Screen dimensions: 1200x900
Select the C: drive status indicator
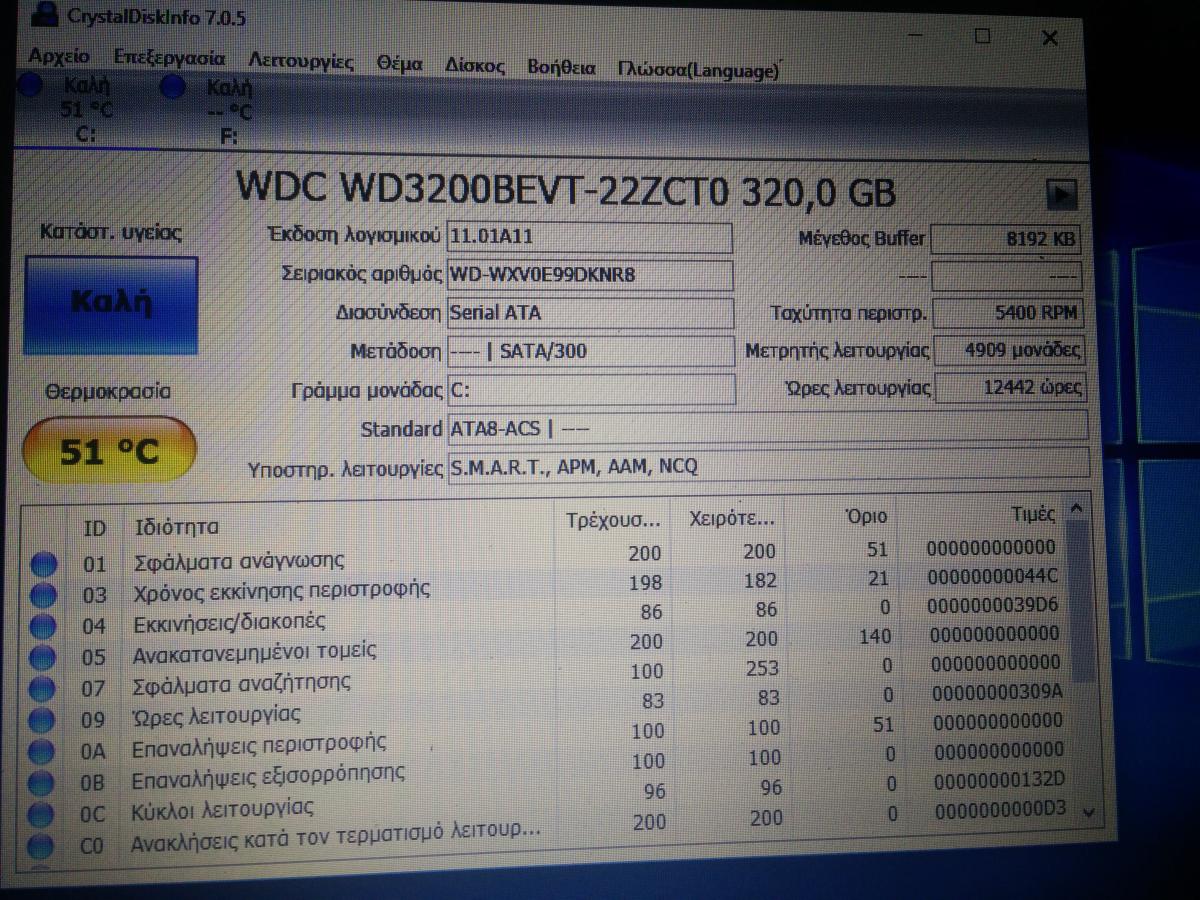[70, 108]
